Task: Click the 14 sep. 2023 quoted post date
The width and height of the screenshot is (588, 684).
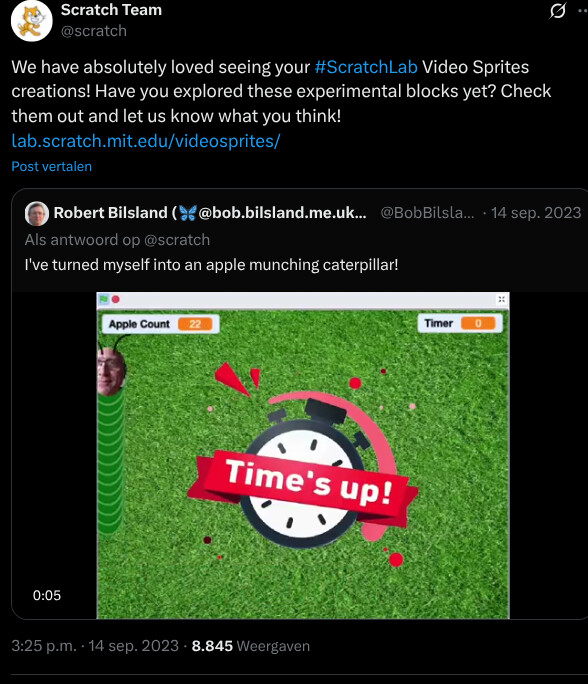Action: [536, 213]
